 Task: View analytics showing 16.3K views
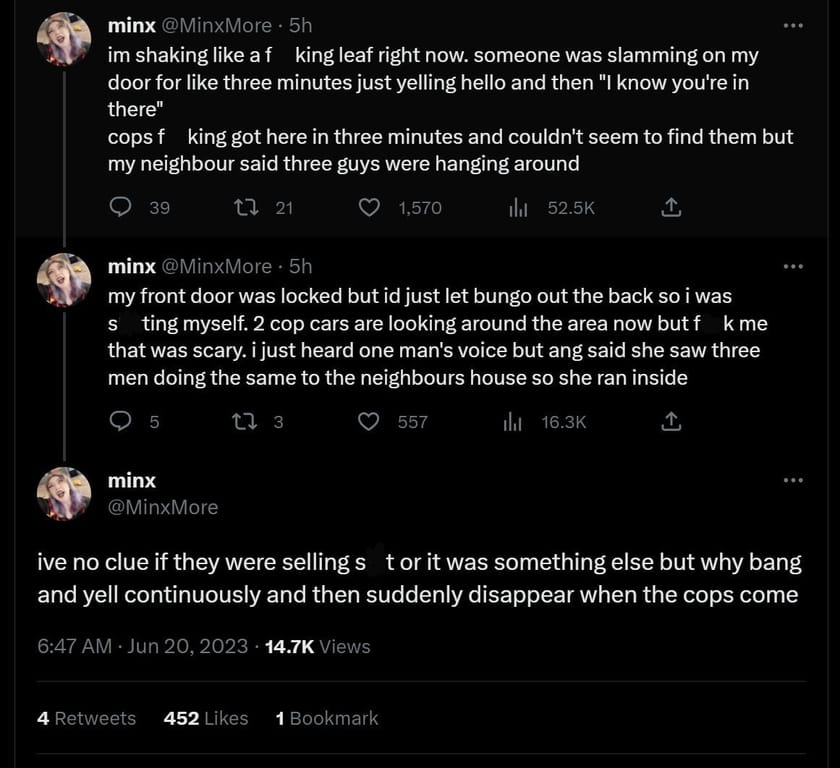click(512, 421)
